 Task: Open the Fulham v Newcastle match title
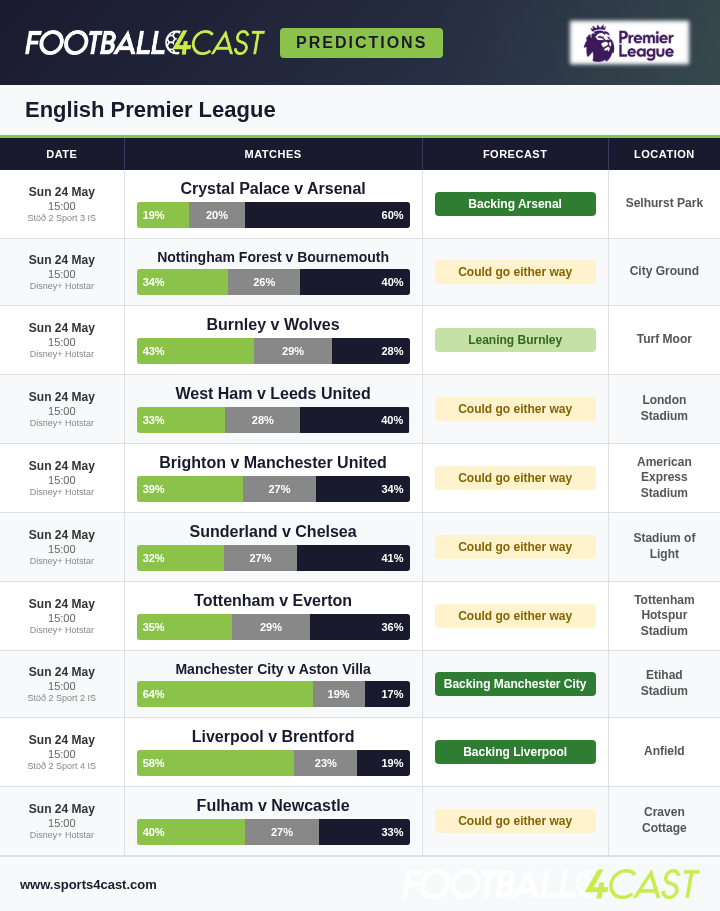(273, 805)
